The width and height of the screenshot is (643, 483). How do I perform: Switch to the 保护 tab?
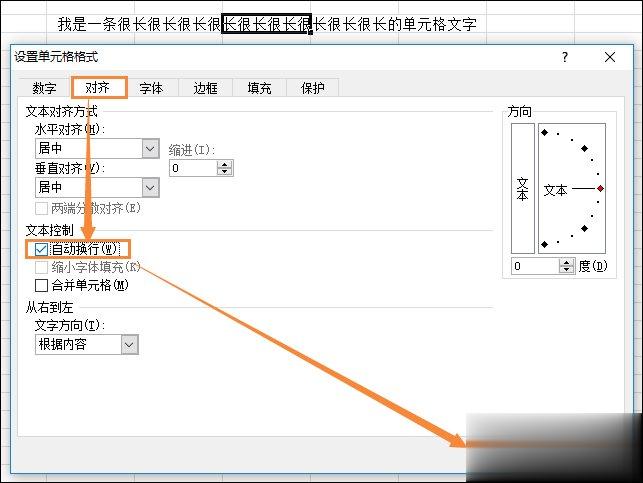pyautogui.click(x=313, y=88)
